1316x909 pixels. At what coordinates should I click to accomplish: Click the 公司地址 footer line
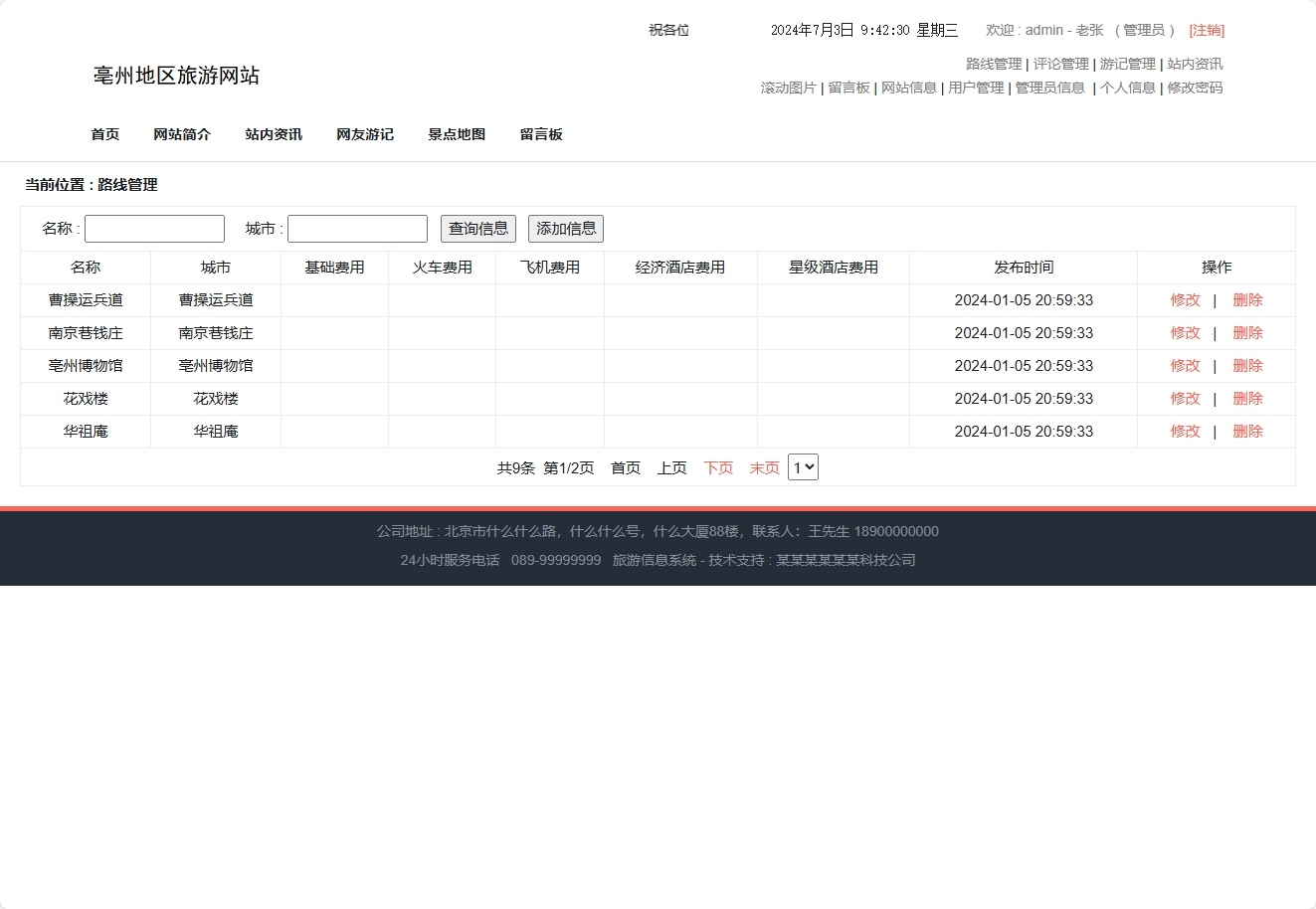point(658,532)
